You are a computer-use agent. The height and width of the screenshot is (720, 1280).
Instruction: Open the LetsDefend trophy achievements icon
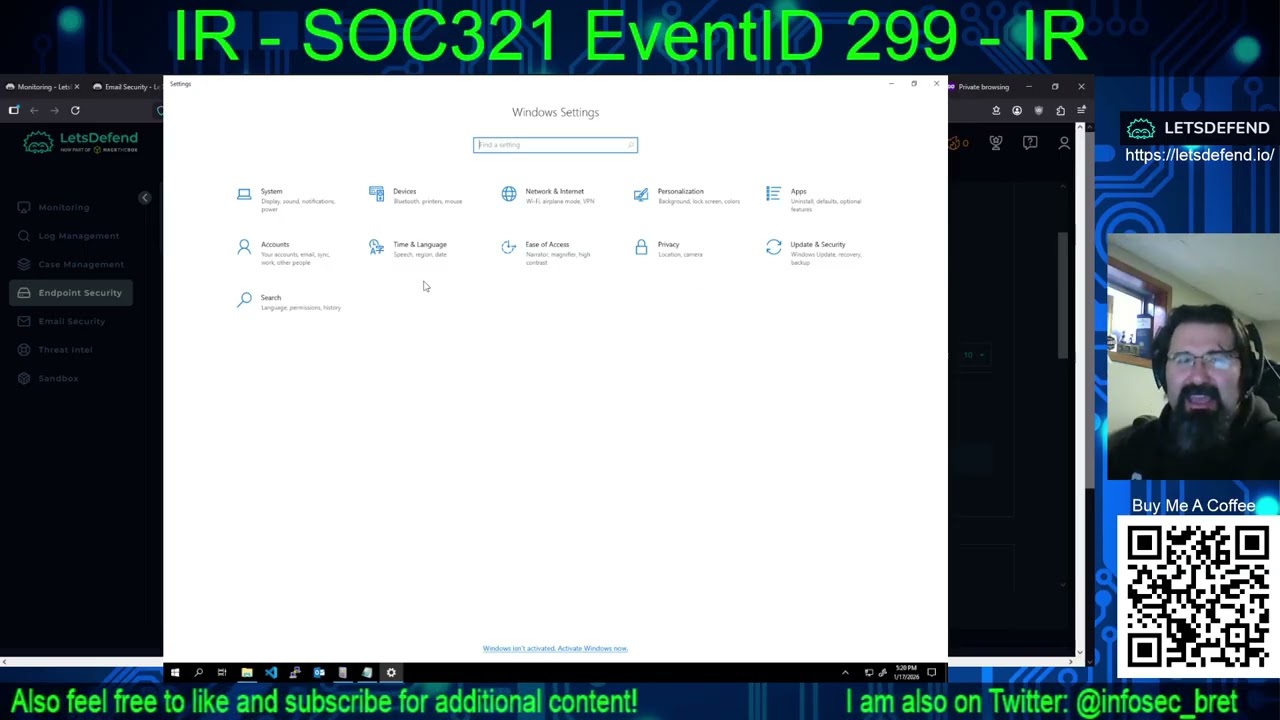(x=996, y=144)
